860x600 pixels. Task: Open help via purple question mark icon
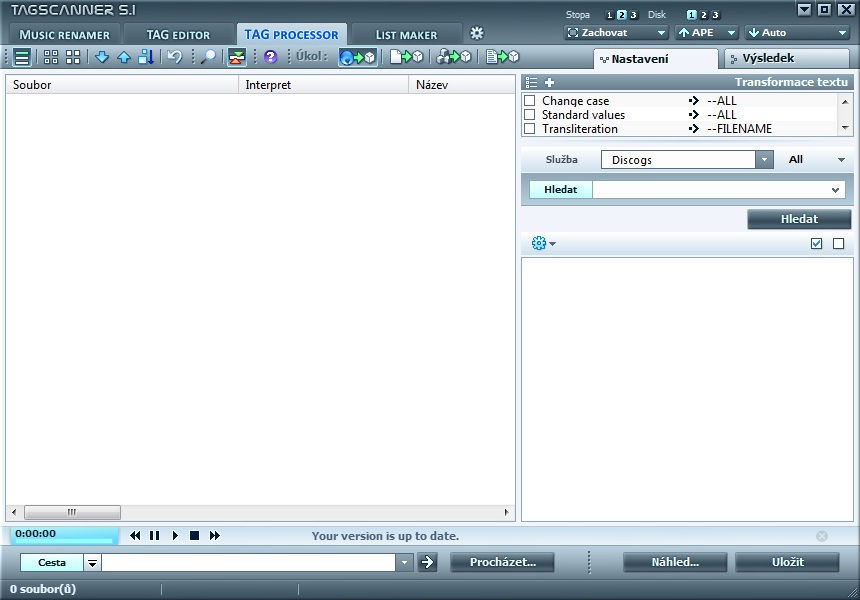pyautogui.click(x=270, y=57)
